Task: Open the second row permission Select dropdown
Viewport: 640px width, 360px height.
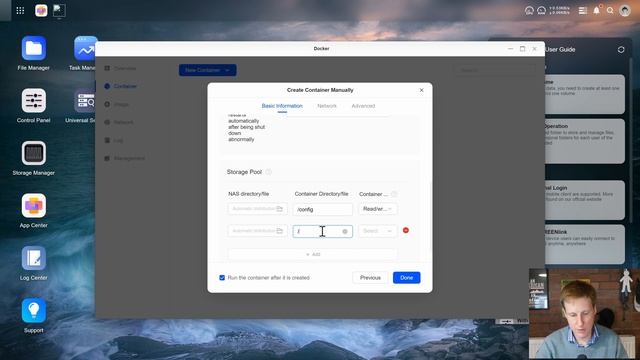Action: [378, 231]
